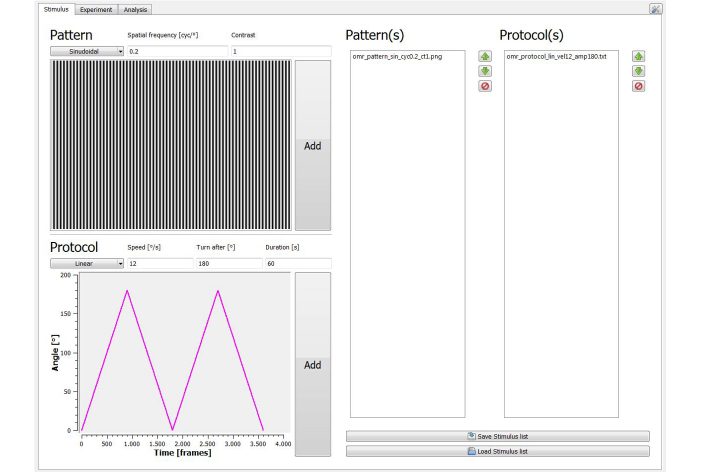
Task: Switch to the Experiment tab
Action: (96, 9)
